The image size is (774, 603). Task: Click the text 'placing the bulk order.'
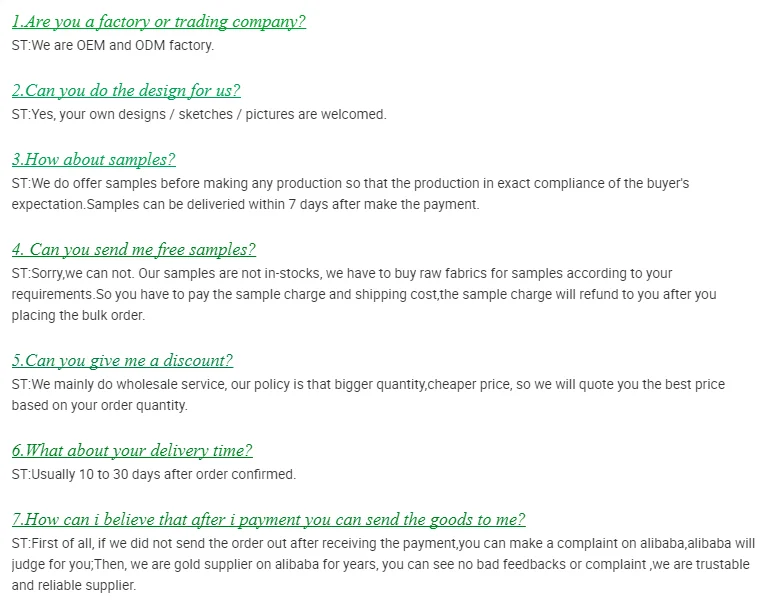(78, 315)
